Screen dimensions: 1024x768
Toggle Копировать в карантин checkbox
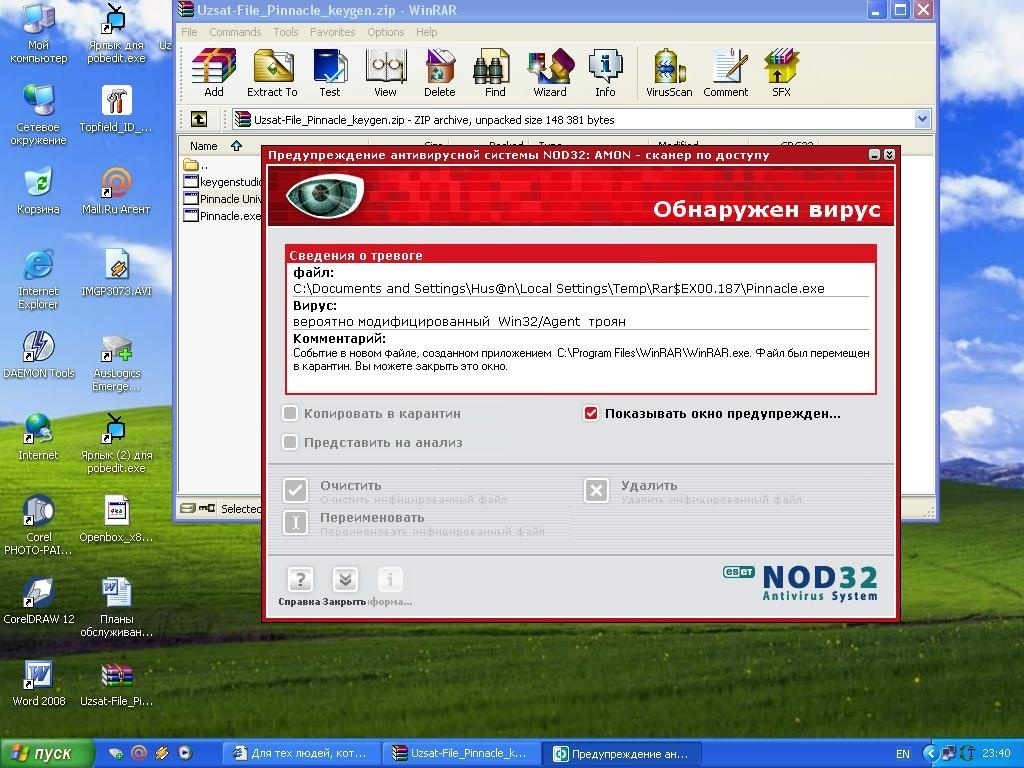[290, 413]
